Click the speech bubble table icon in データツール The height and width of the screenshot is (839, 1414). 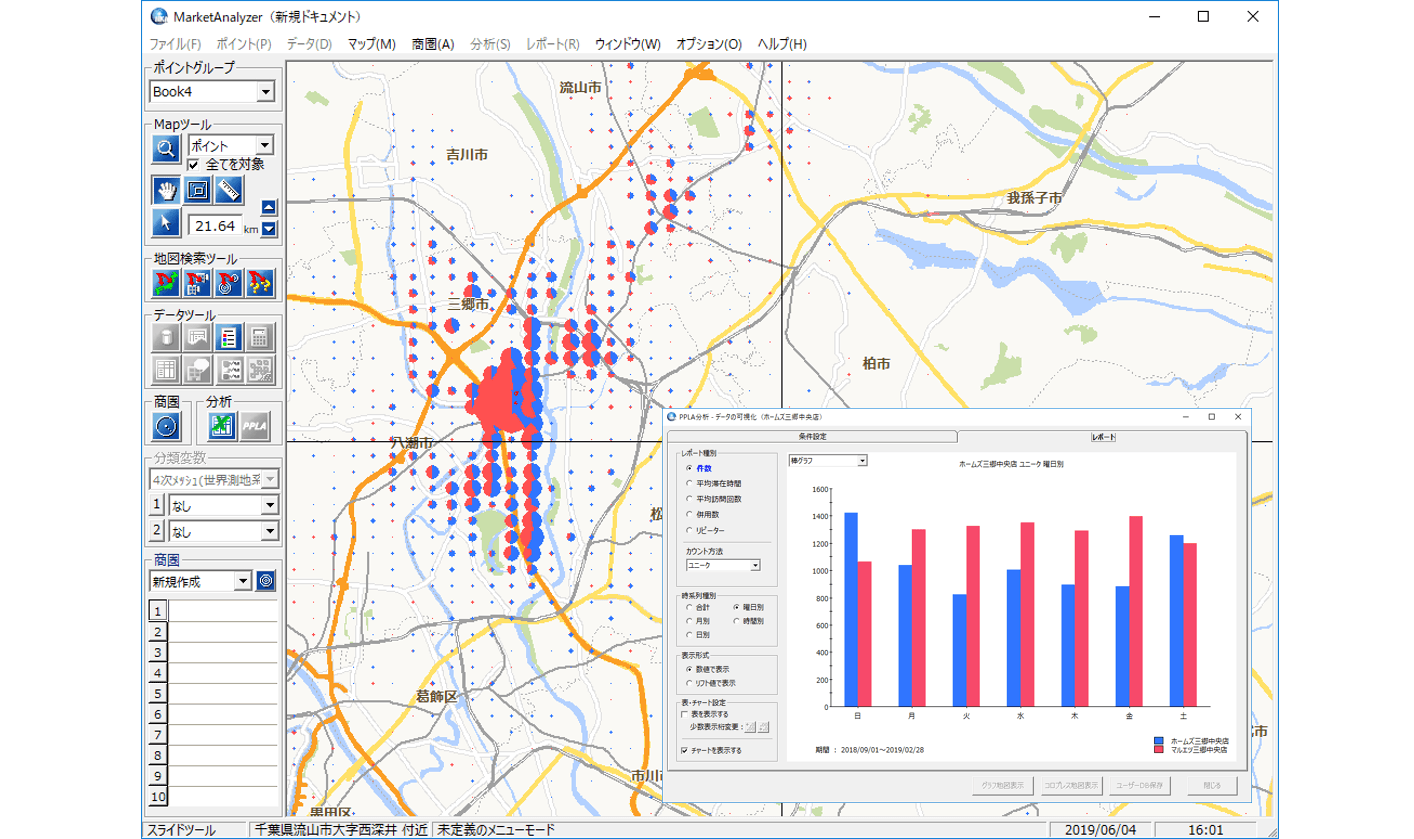click(x=197, y=369)
